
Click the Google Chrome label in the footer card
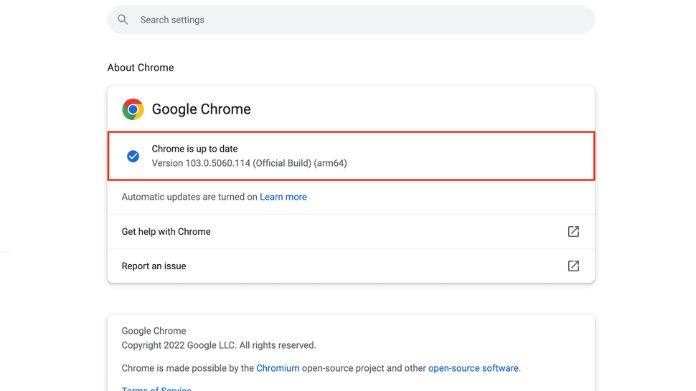[154, 331]
